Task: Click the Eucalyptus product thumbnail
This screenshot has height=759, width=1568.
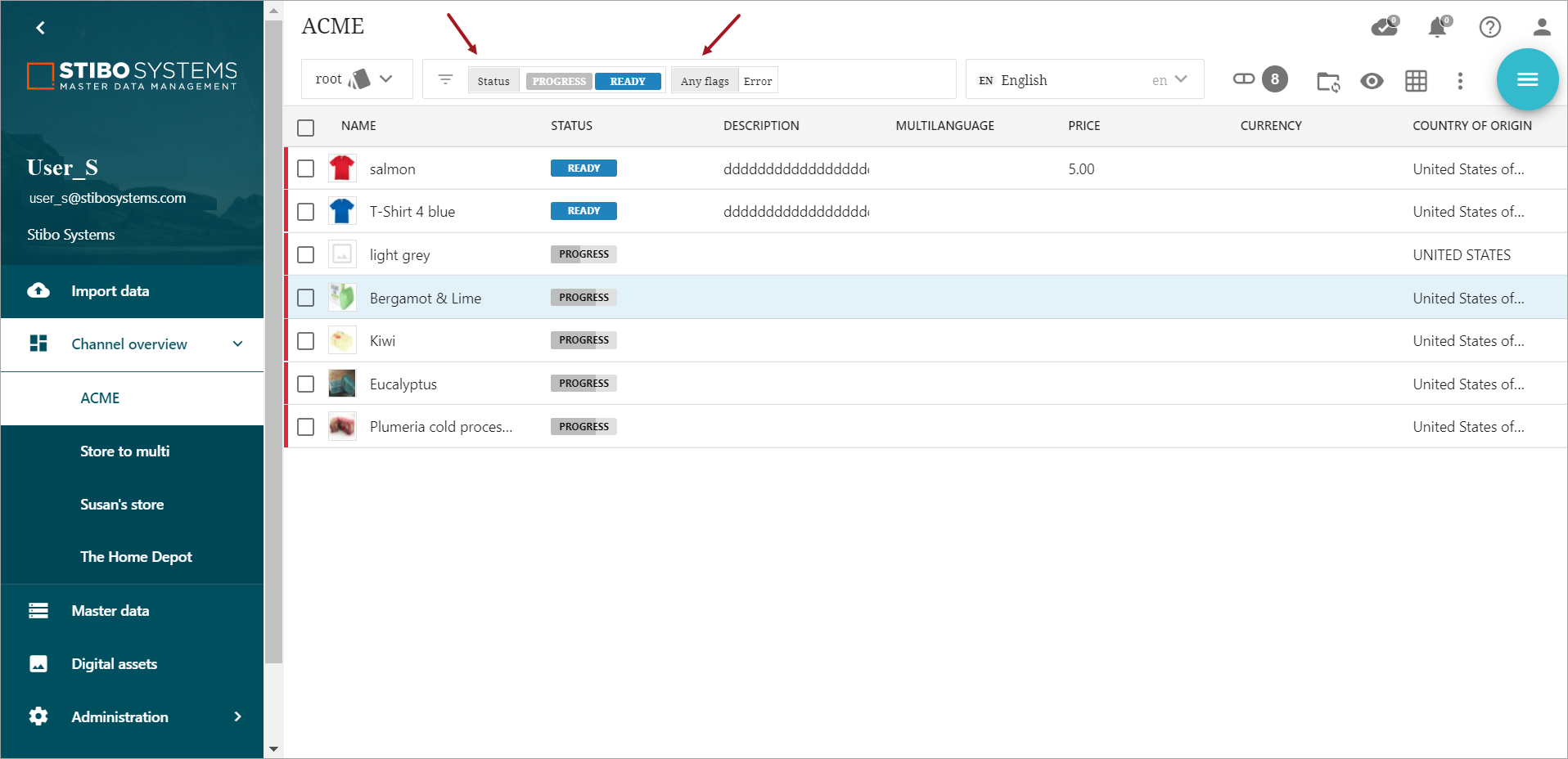Action: (342, 384)
